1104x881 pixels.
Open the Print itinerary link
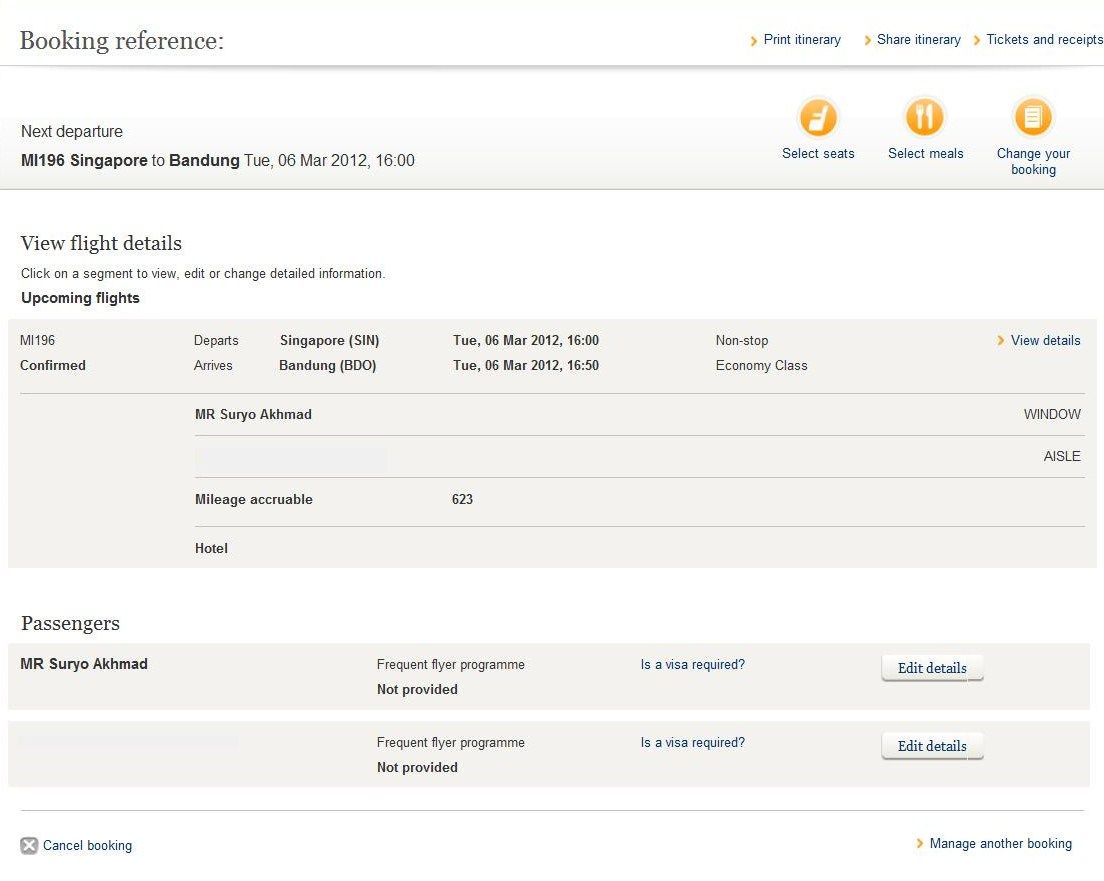801,40
